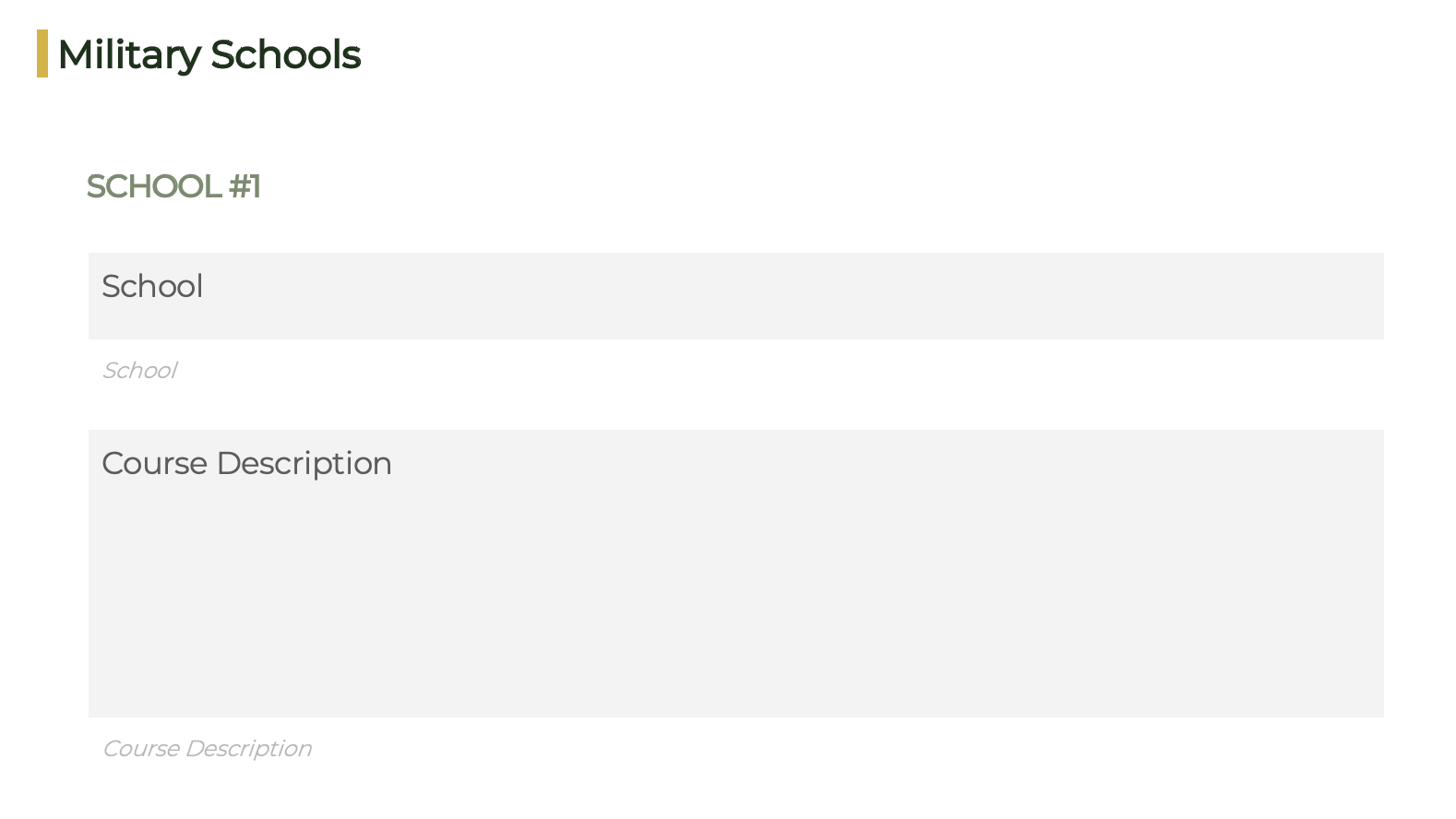
Task: Place cursor in the School name box
Action: [735, 296]
